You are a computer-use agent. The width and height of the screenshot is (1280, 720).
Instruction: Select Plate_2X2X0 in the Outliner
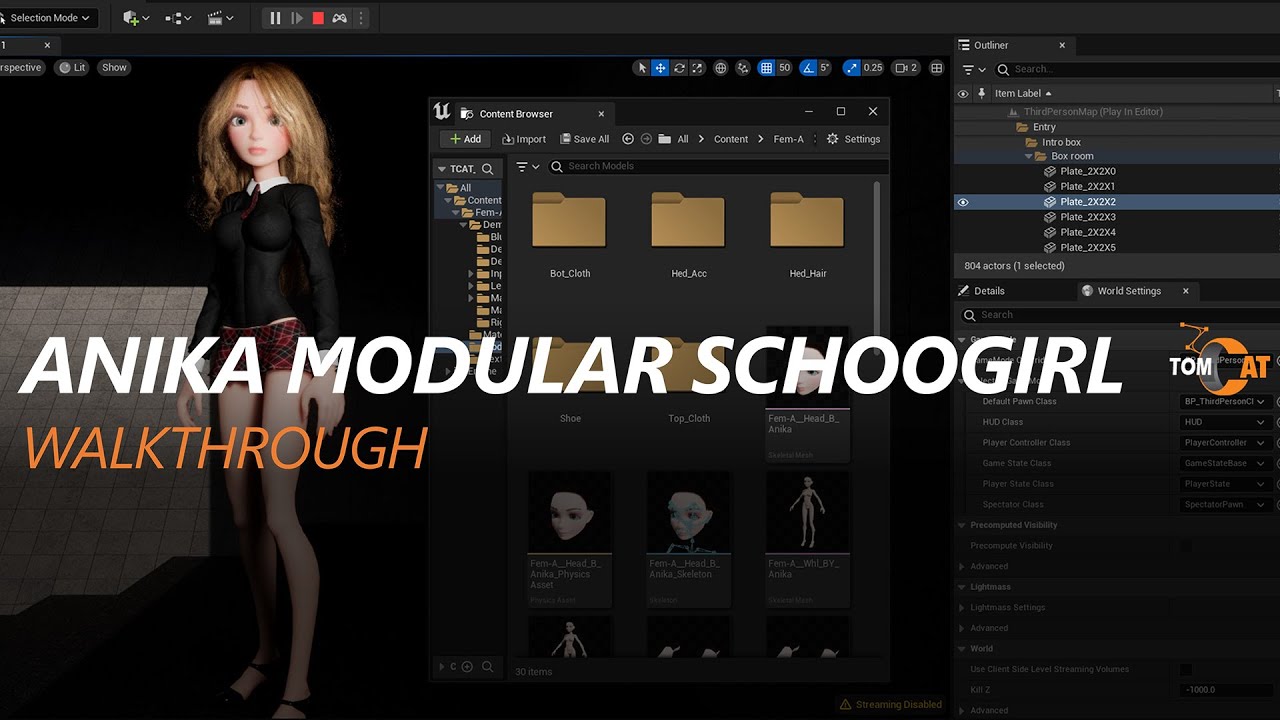coord(1088,171)
